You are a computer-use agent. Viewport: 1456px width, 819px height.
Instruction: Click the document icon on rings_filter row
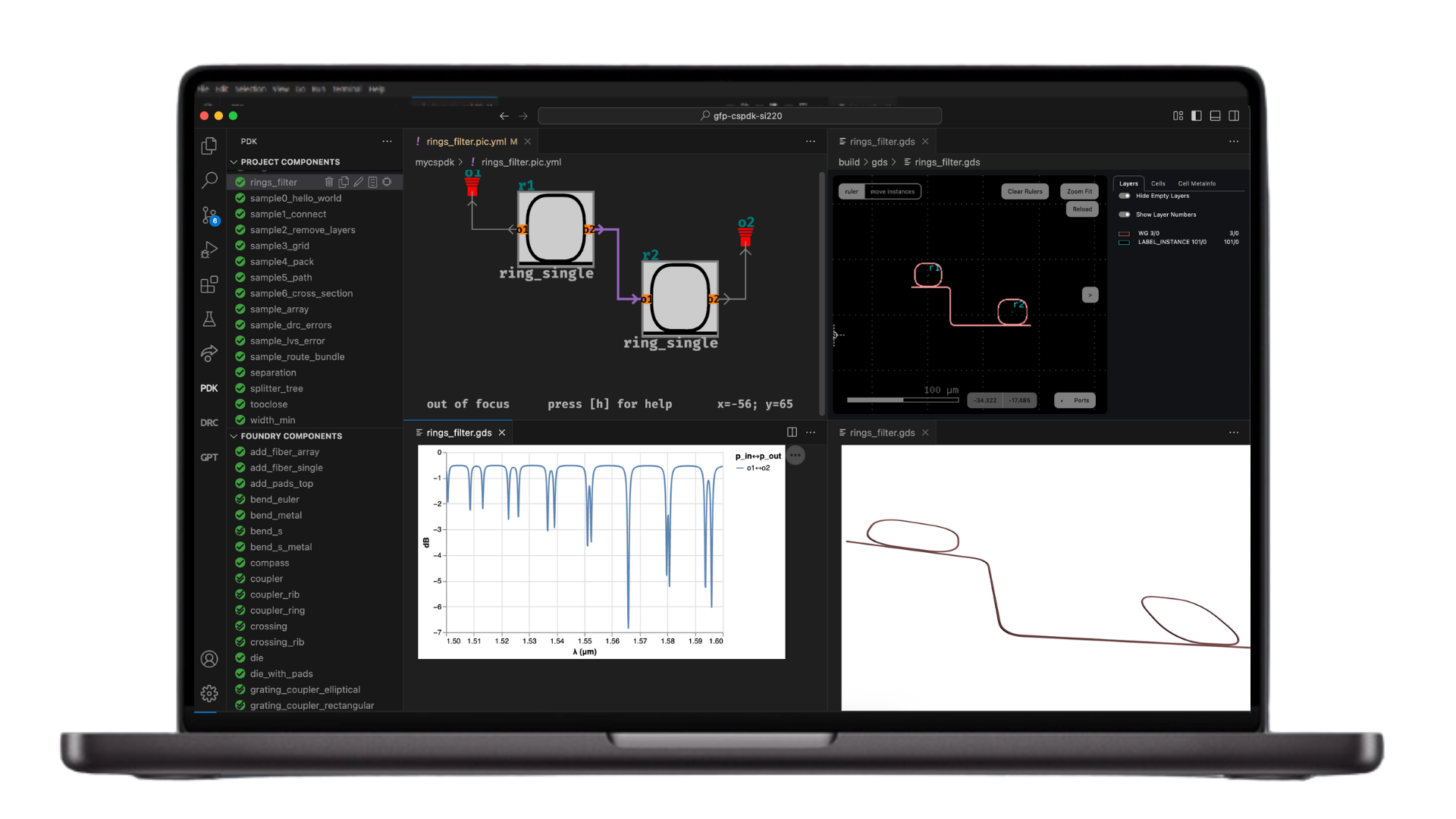point(372,182)
